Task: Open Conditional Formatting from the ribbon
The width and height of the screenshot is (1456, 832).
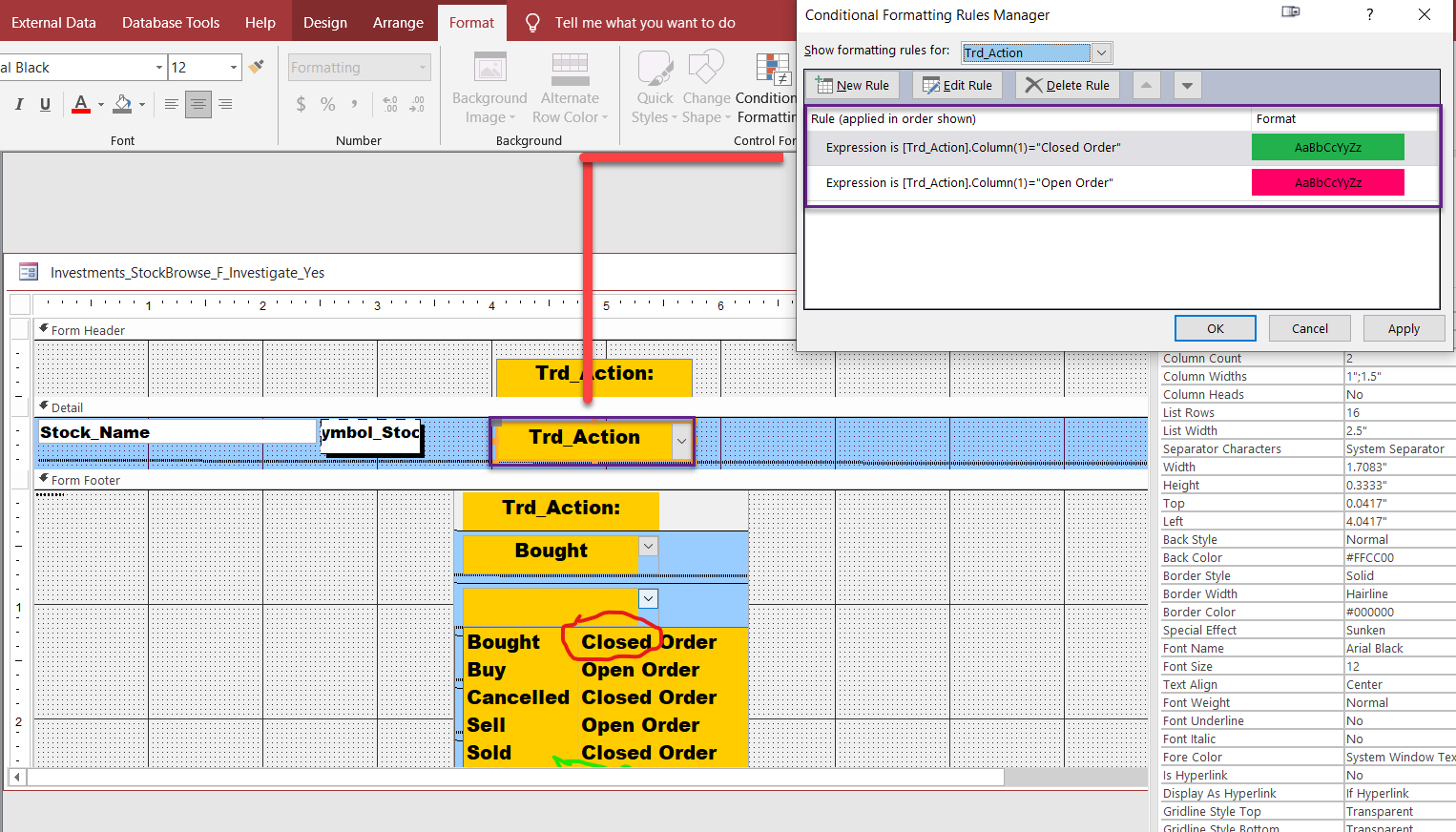Action: tap(766, 88)
